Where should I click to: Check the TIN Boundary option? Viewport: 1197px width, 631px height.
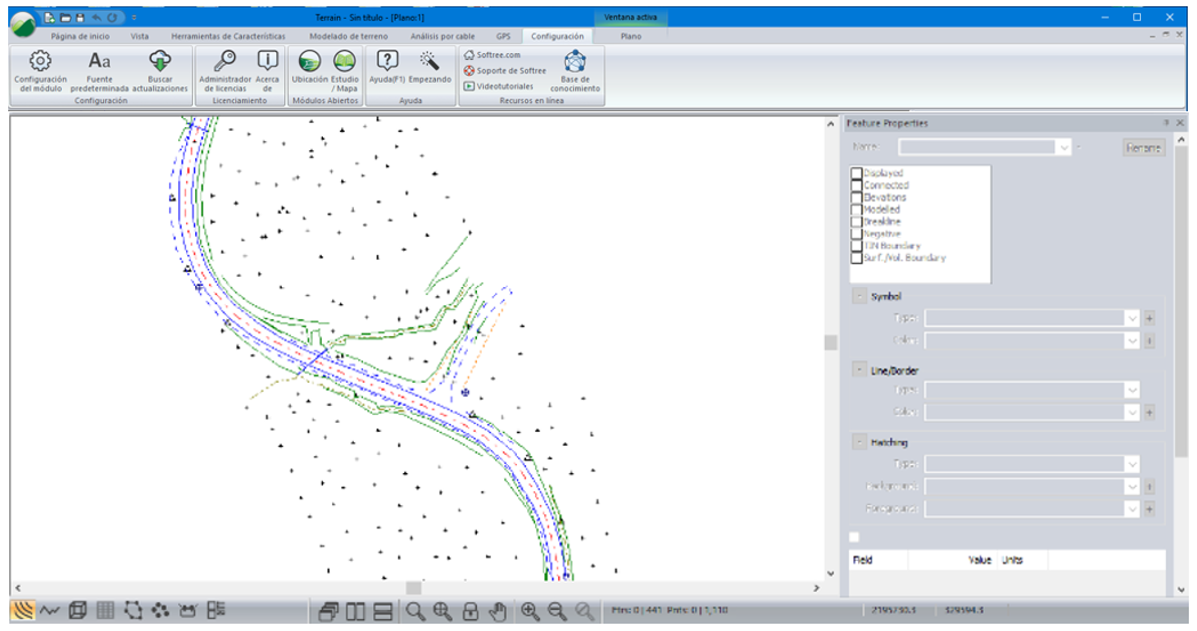[856, 245]
